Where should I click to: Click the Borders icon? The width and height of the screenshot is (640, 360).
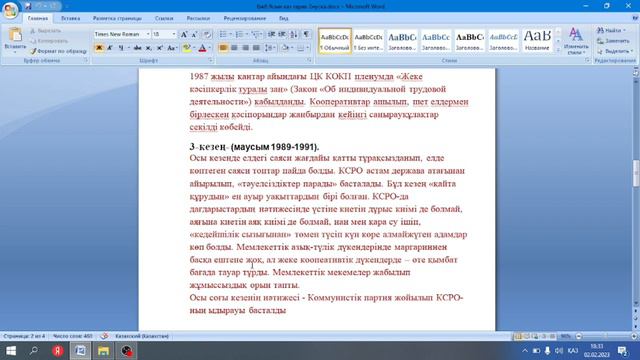coord(301,48)
